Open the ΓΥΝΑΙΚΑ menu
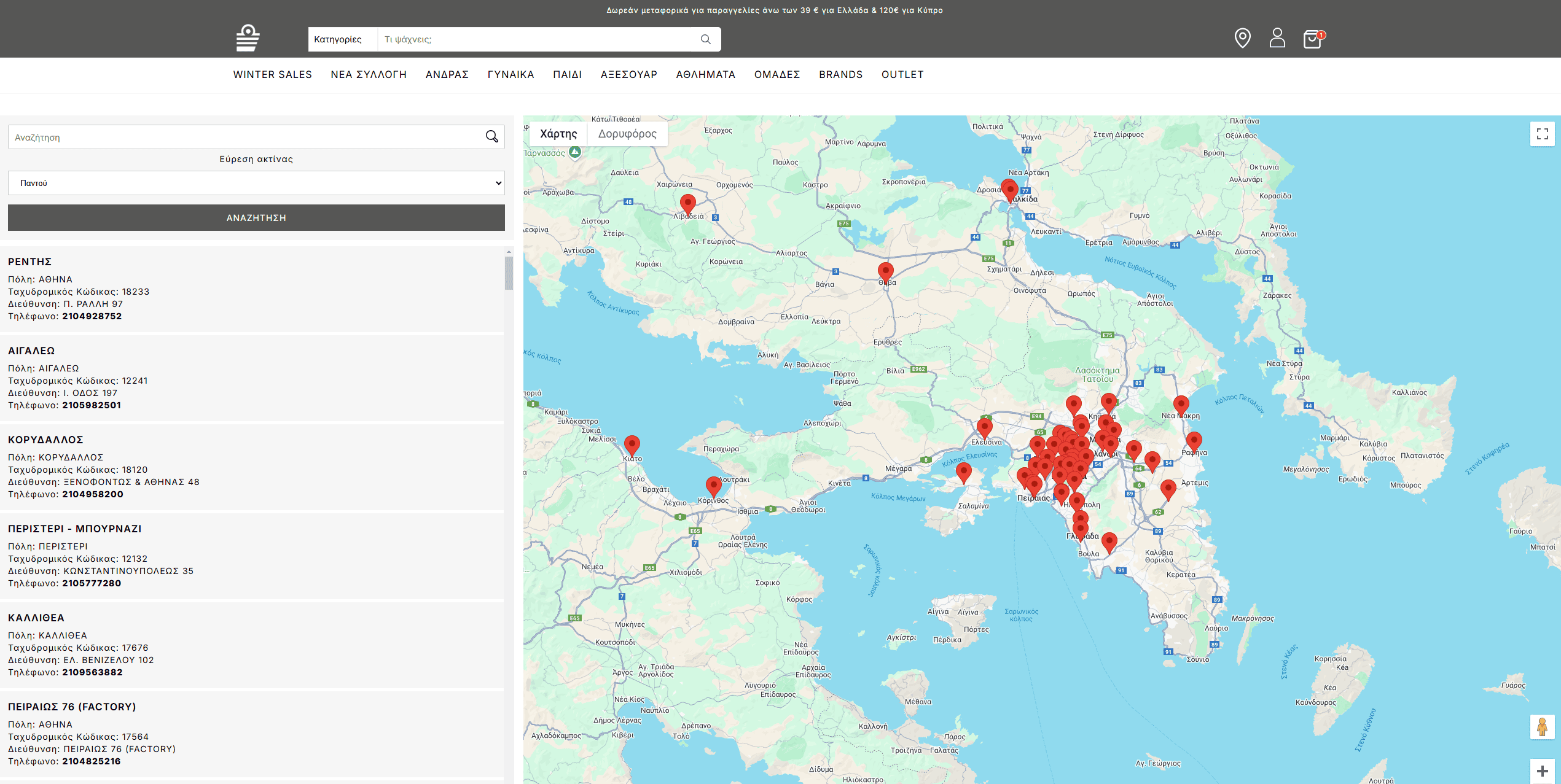 [511, 75]
